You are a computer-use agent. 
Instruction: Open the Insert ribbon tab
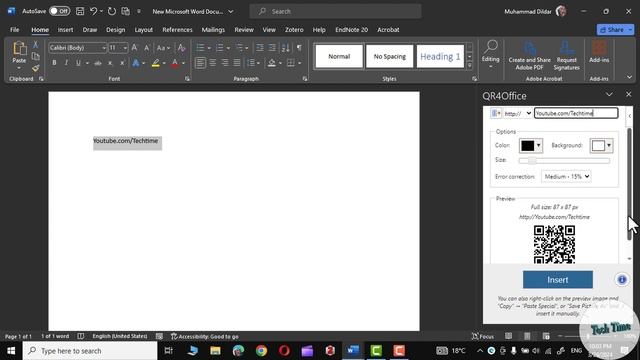coord(65,30)
